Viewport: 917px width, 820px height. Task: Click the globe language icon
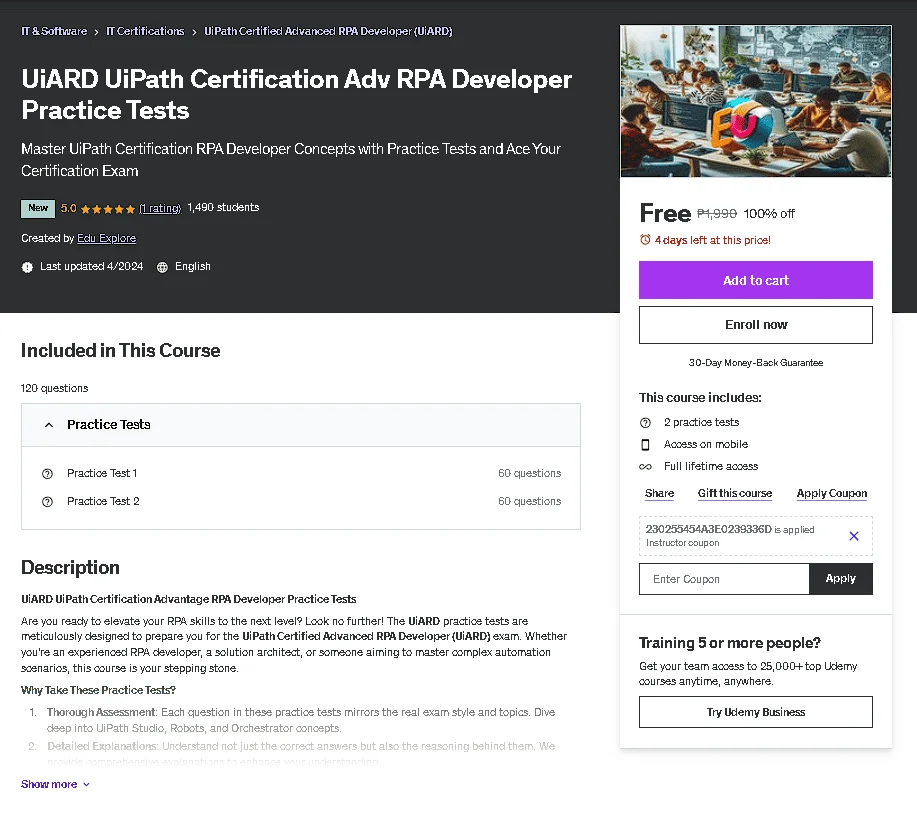[162, 267]
